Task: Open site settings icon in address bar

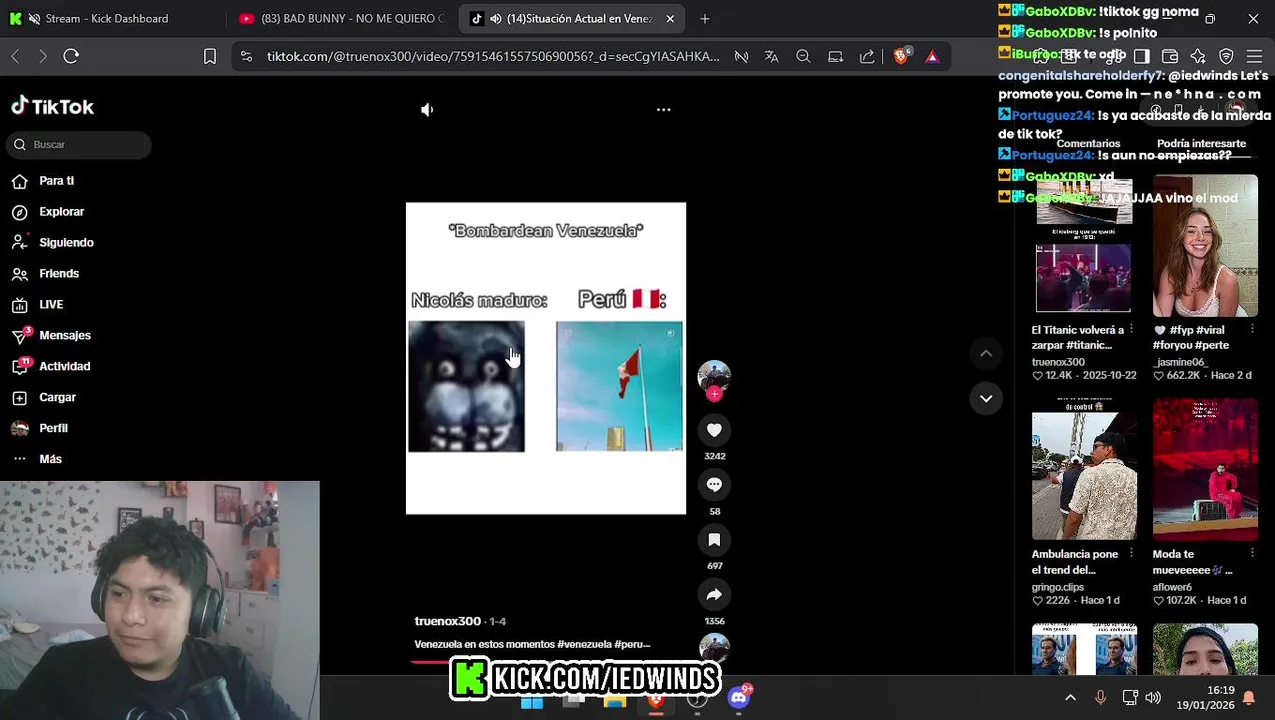Action: [x=246, y=56]
